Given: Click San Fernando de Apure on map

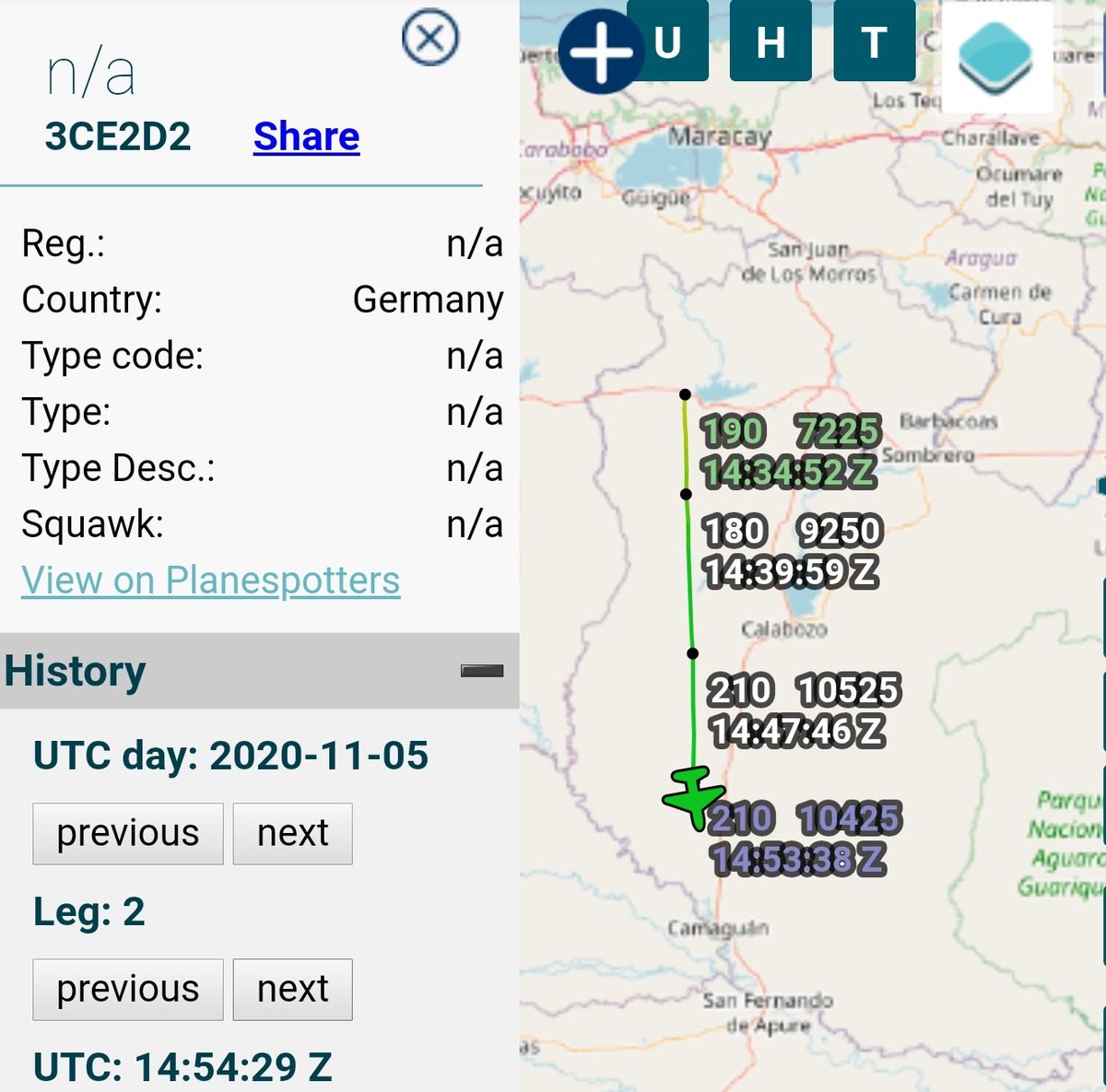Looking at the screenshot, I should click(x=768, y=1013).
